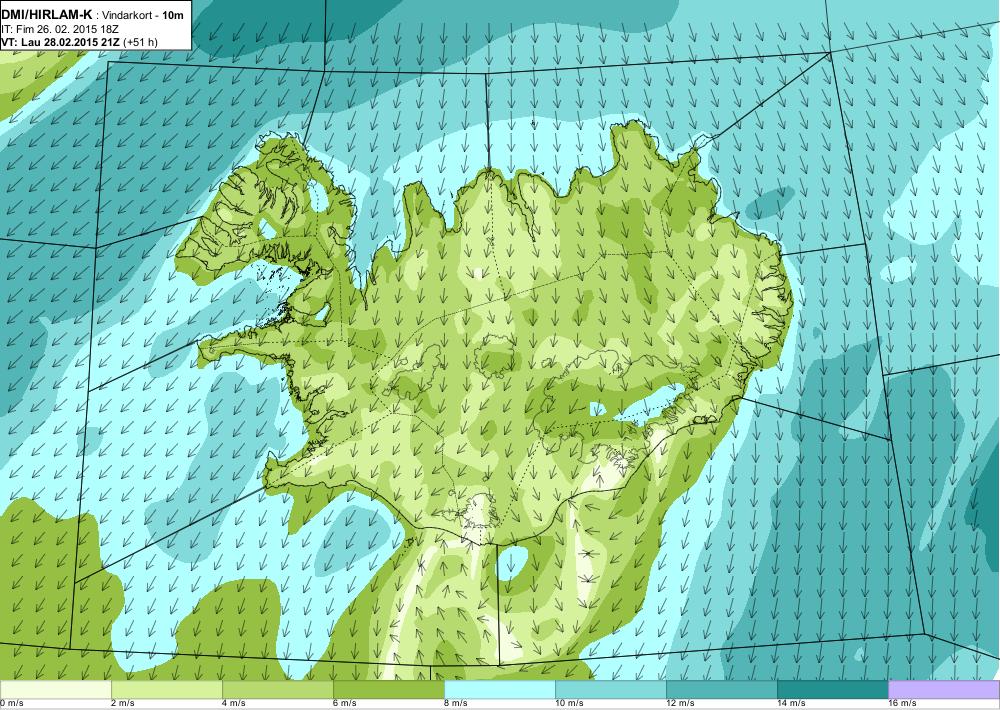Screen dimensions: 1000x710
Task: Click the '4 m/s' legend label
Action: 233,704
